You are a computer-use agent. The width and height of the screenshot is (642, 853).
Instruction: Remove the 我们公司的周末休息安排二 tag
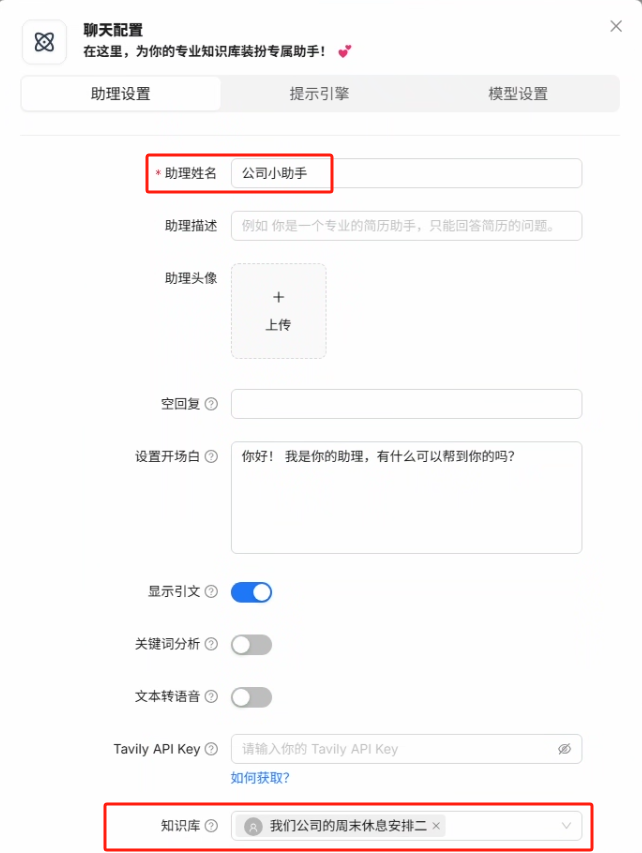coord(436,826)
